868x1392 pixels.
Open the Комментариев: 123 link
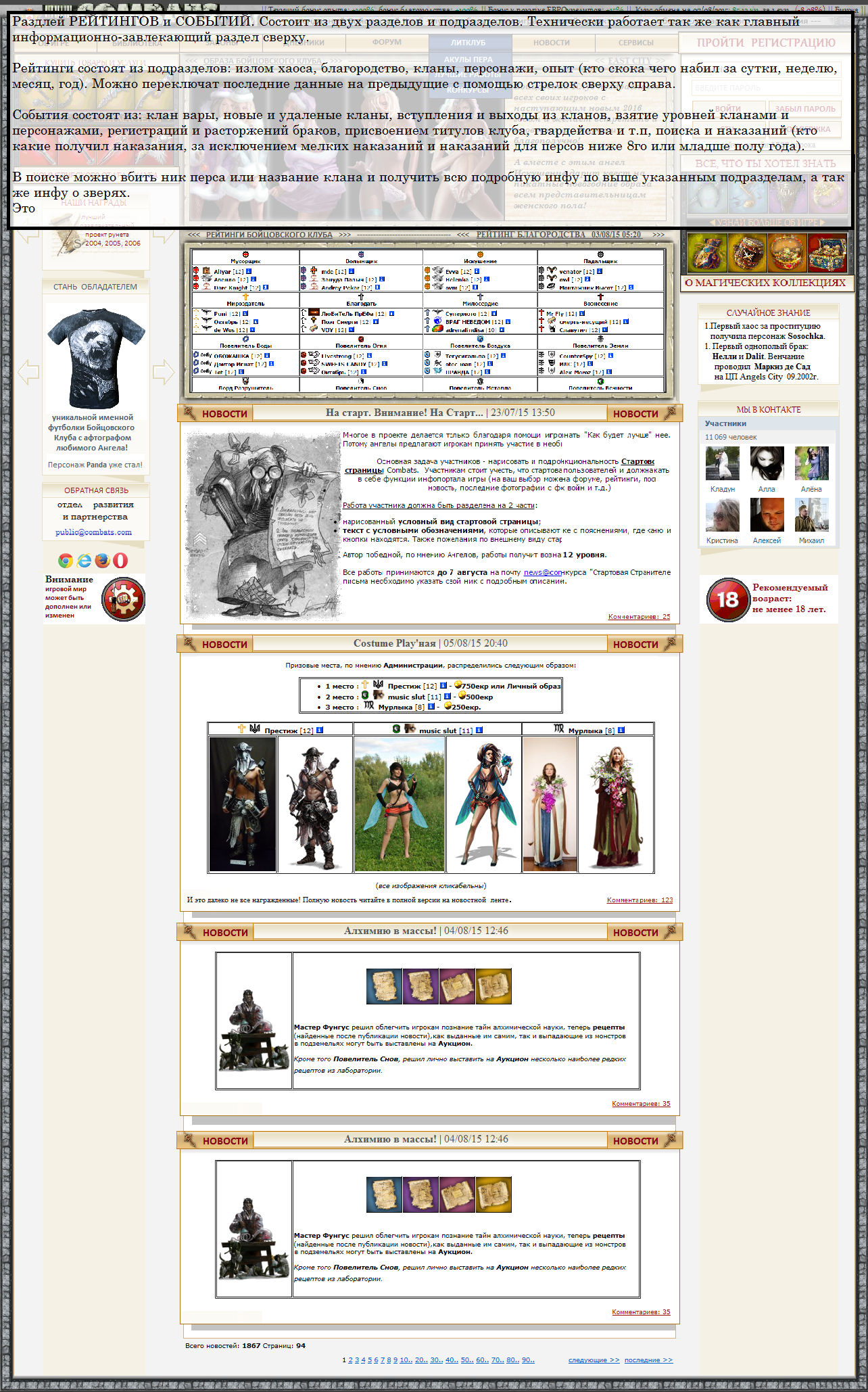pos(640,900)
